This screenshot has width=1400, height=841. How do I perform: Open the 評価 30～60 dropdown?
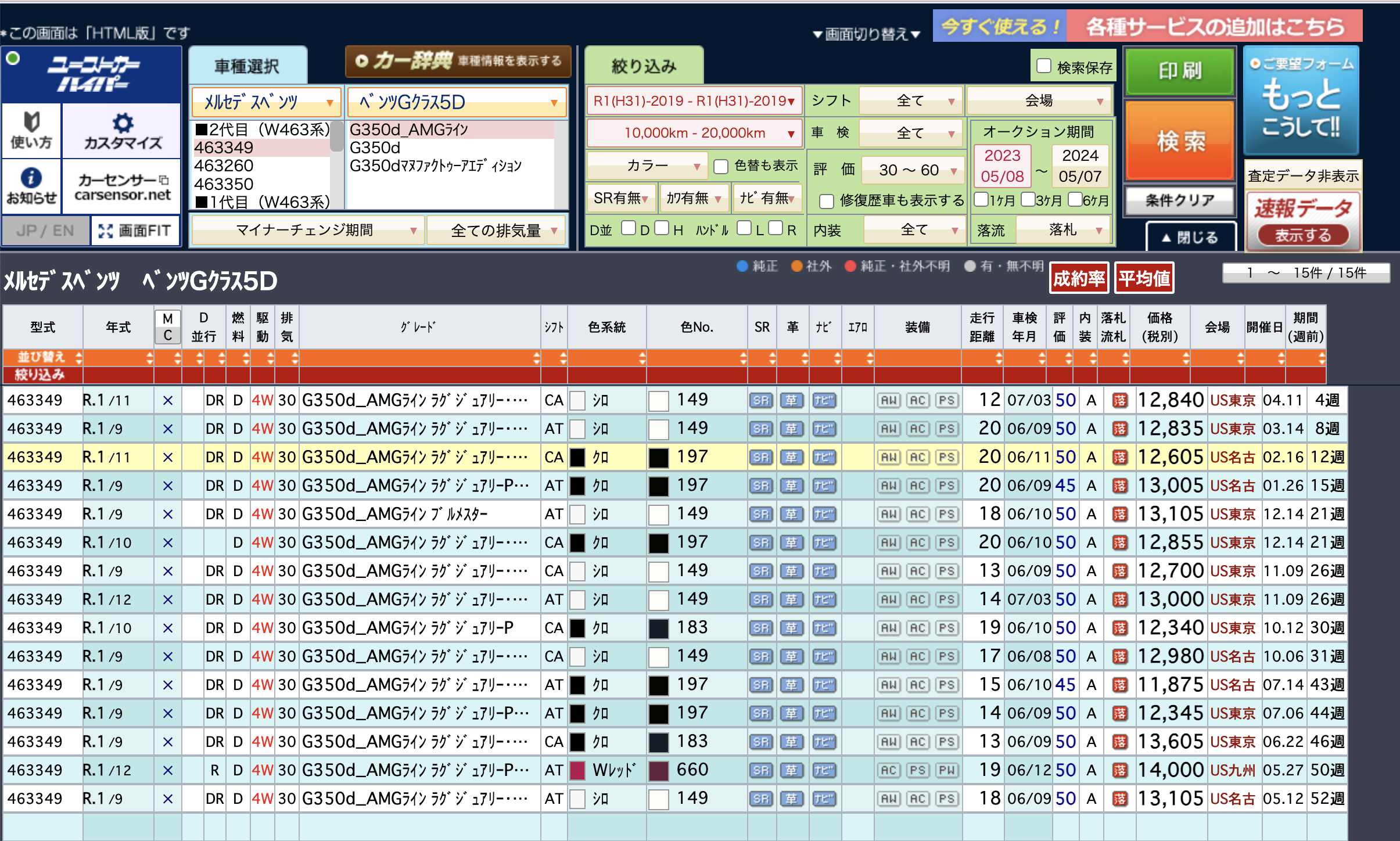pos(912,170)
